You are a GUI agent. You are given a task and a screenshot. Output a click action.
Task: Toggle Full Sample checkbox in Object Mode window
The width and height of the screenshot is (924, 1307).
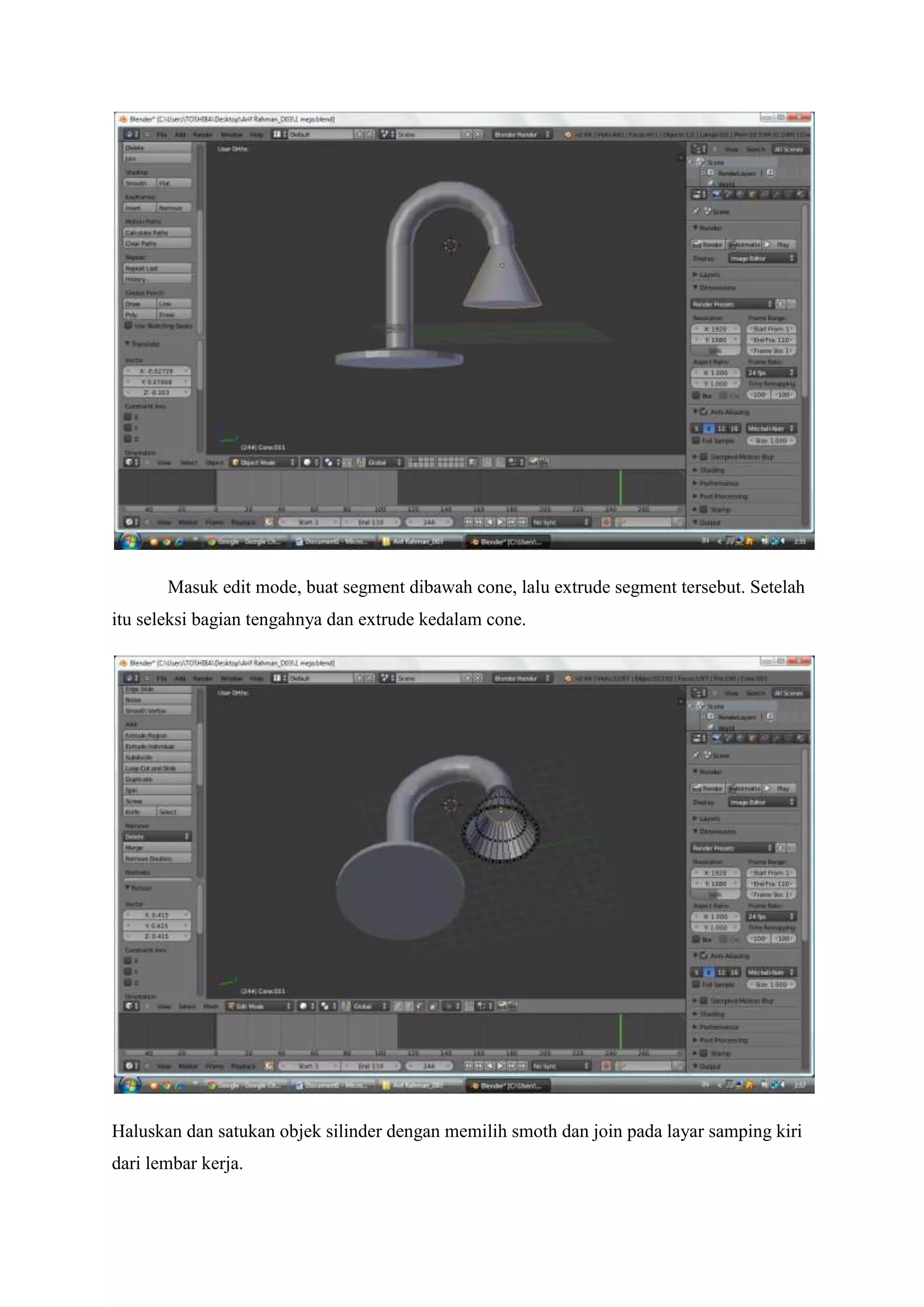[x=696, y=440]
